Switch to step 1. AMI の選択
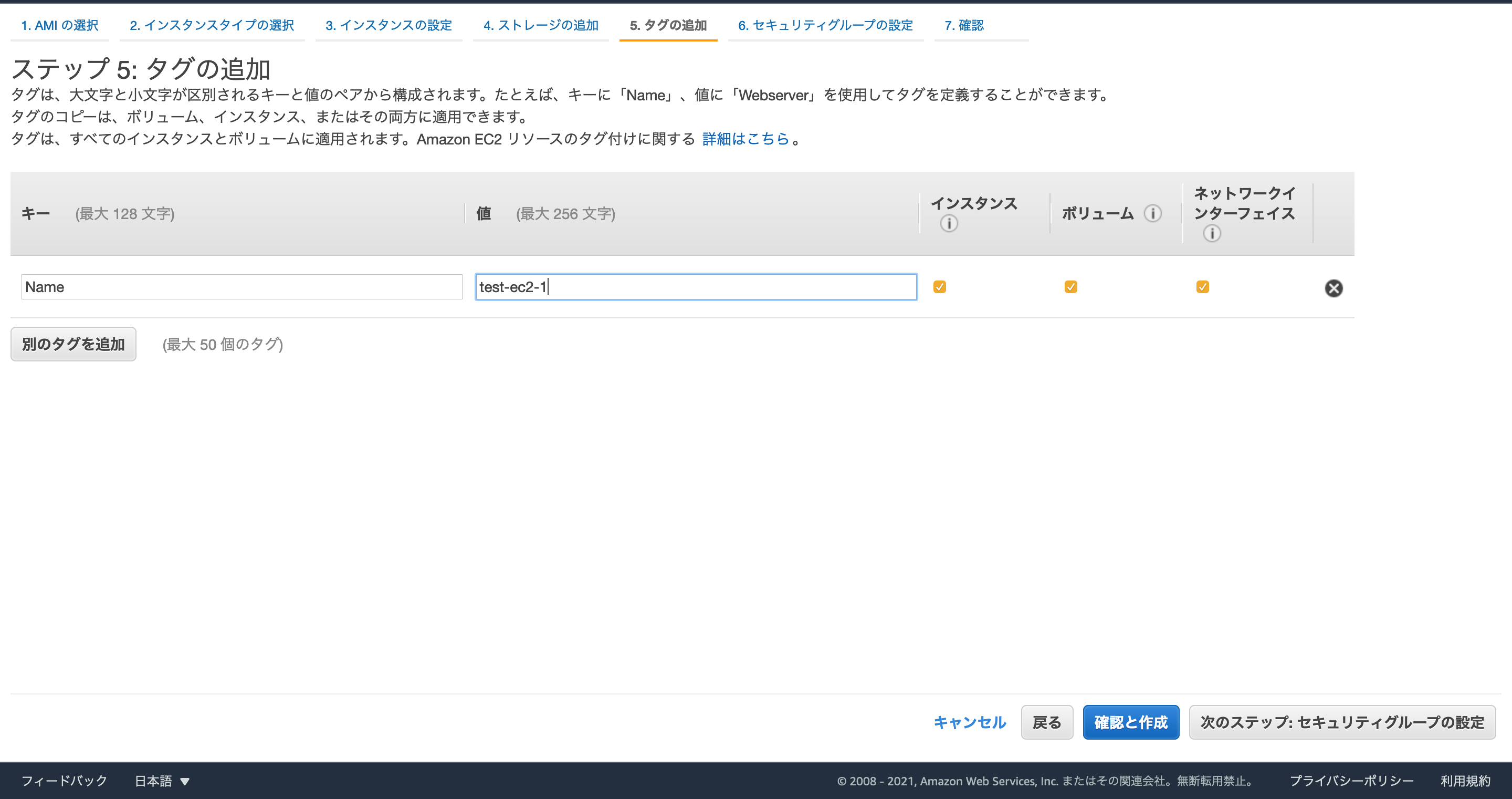Image resolution: width=1512 pixels, height=799 pixels. click(59, 25)
